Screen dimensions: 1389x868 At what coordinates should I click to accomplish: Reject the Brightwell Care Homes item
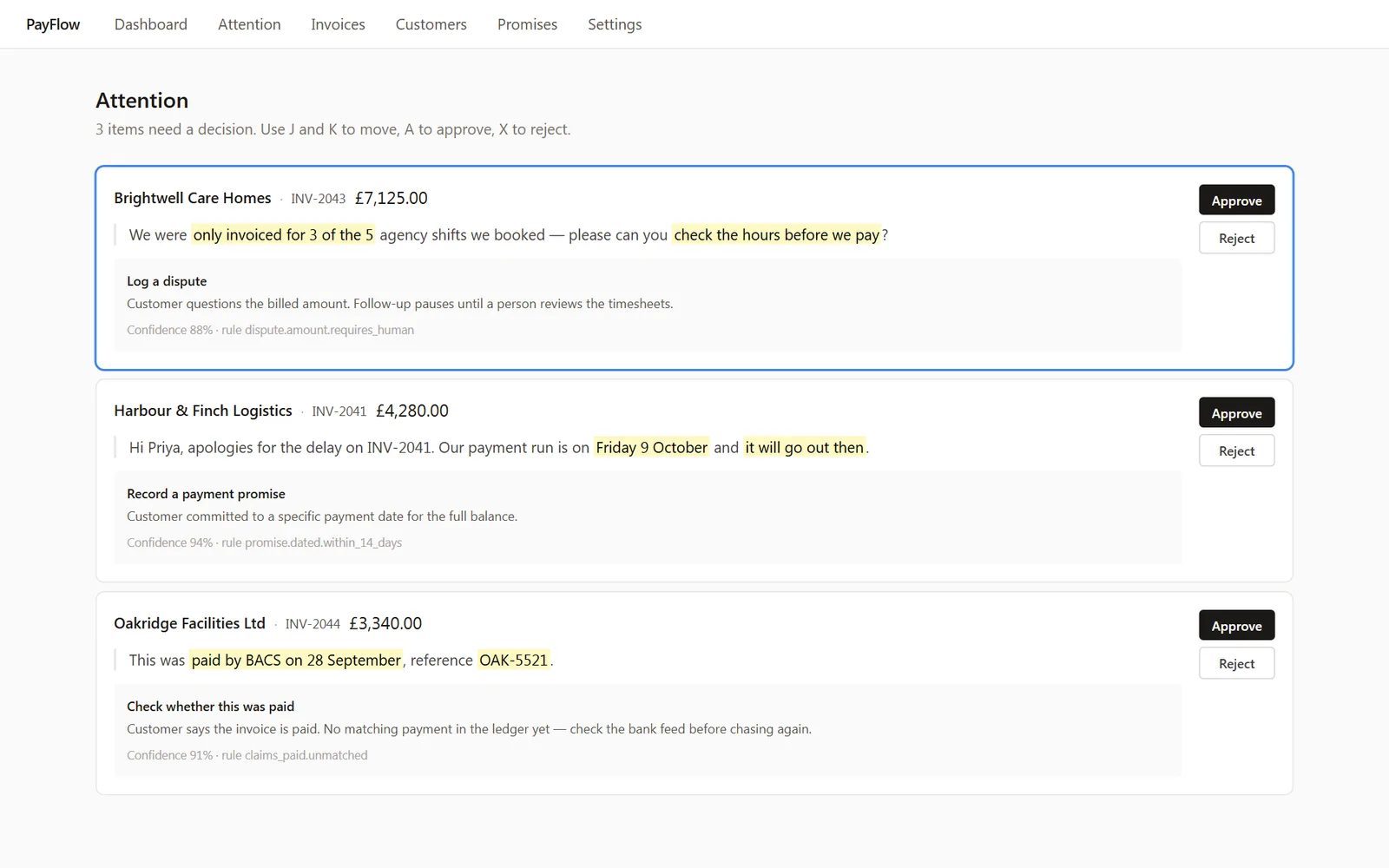click(x=1236, y=238)
